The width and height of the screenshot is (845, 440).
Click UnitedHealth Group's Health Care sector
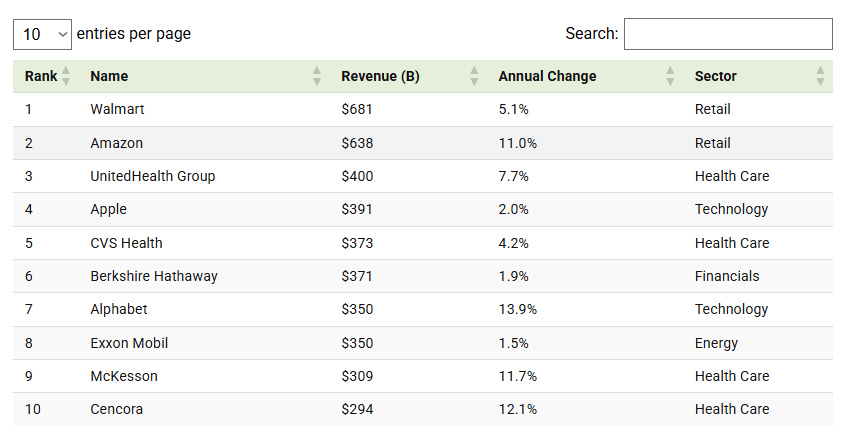(732, 176)
